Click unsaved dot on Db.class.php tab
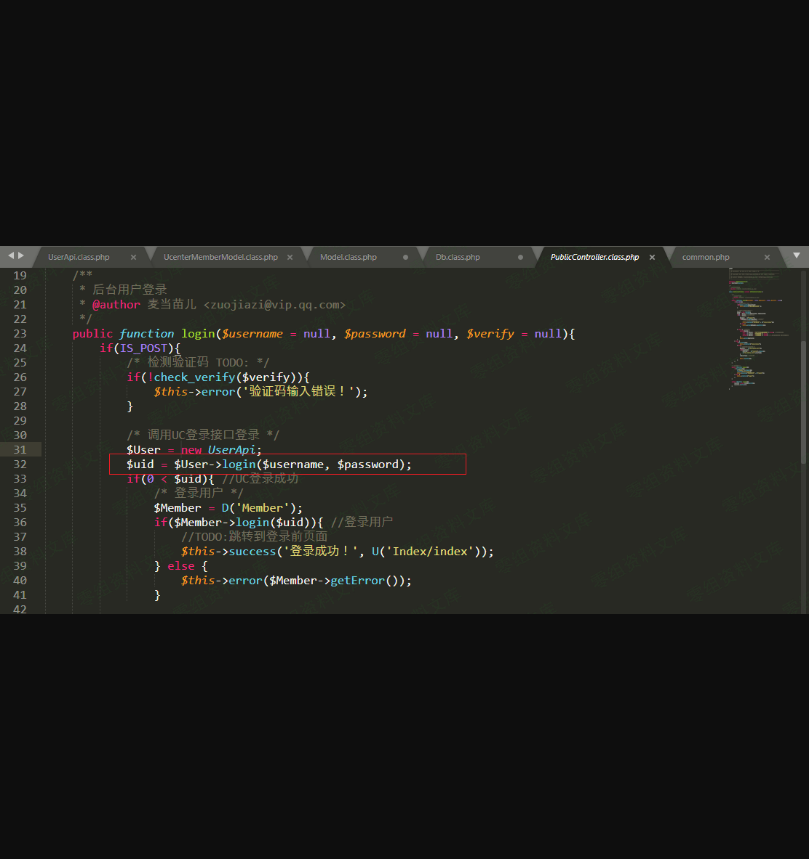This screenshot has height=859, width=809. coord(521,257)
